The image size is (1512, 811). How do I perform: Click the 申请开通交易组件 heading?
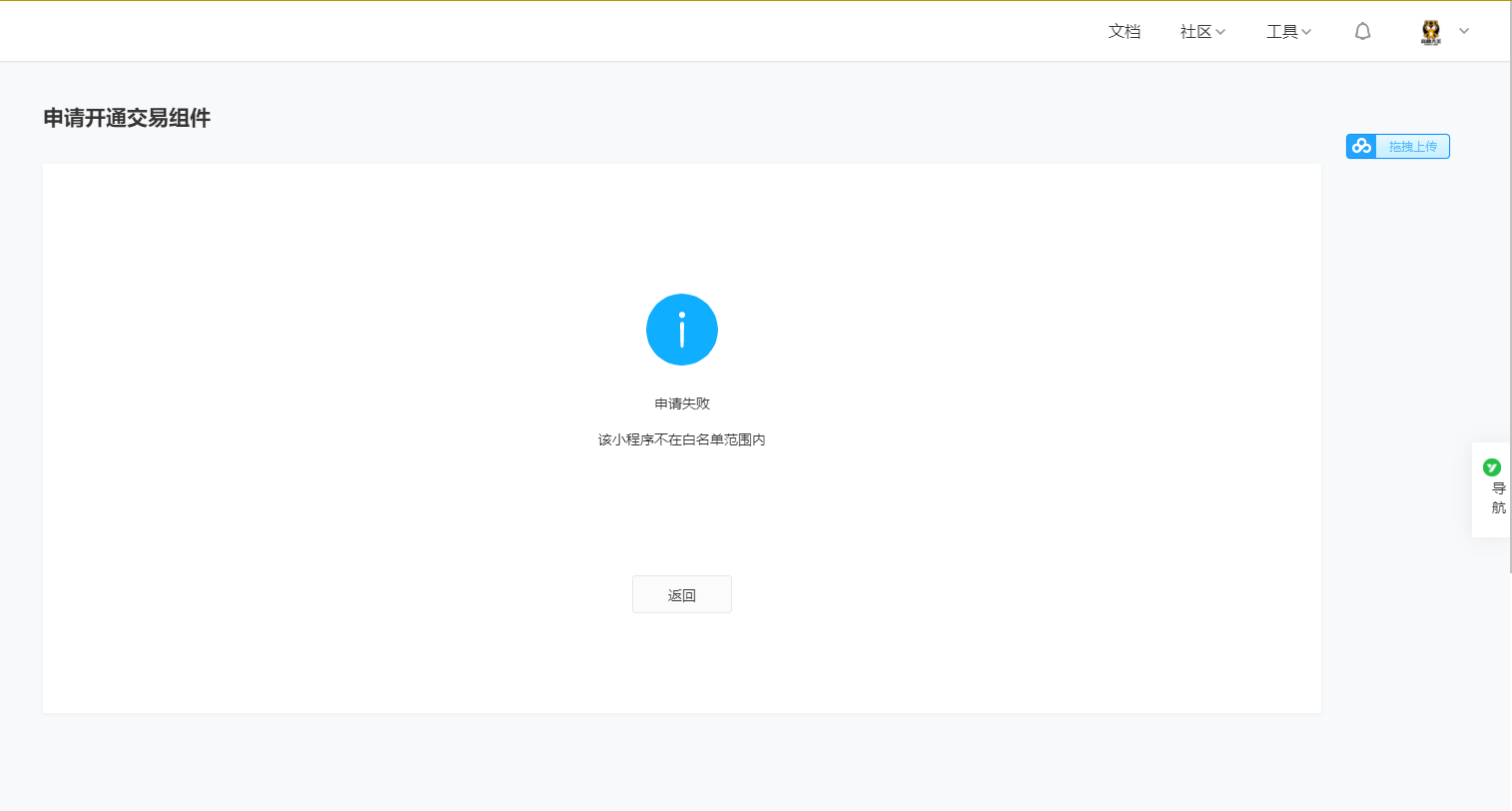click(127, 118)
